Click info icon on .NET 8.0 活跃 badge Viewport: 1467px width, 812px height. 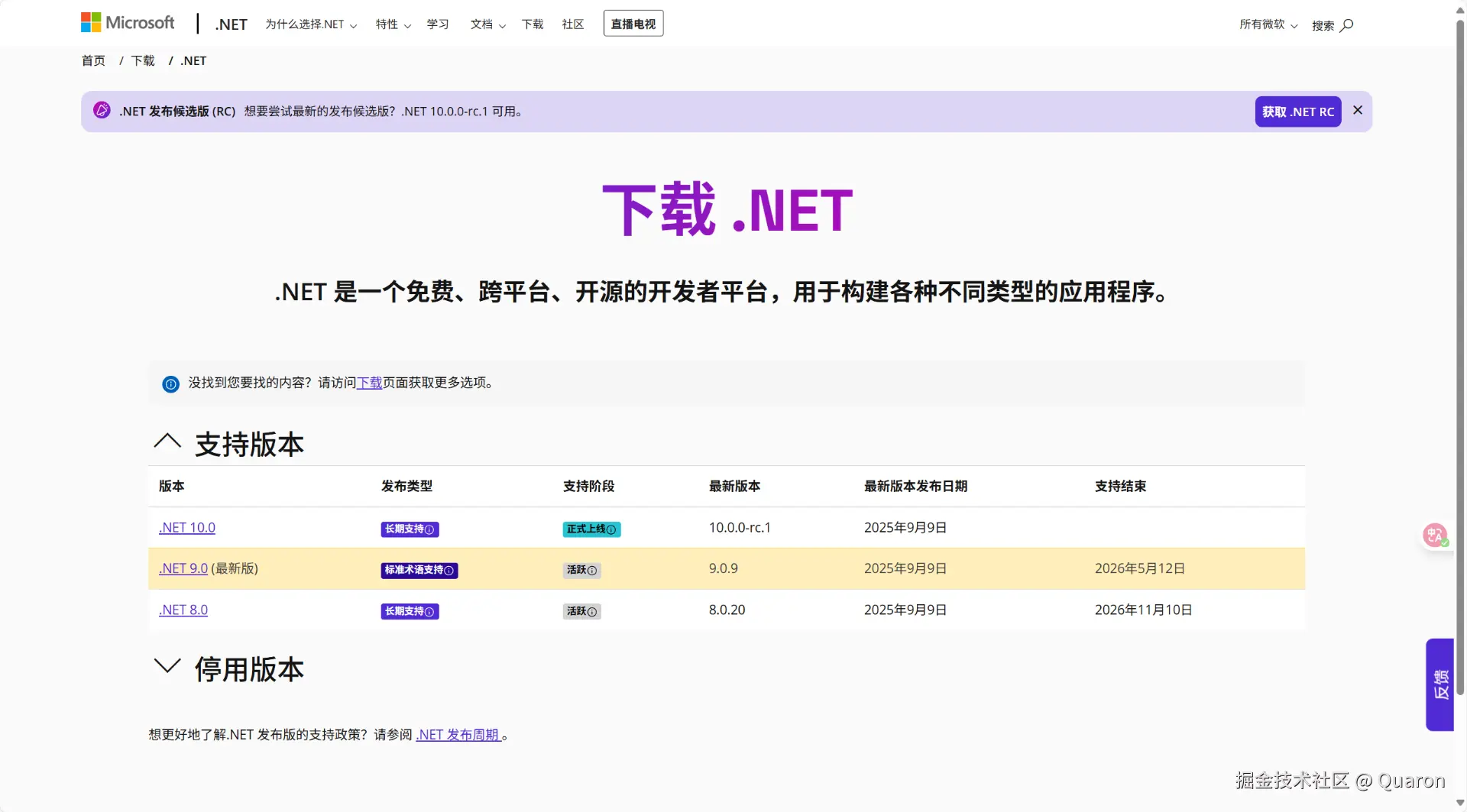coord(592,612)
